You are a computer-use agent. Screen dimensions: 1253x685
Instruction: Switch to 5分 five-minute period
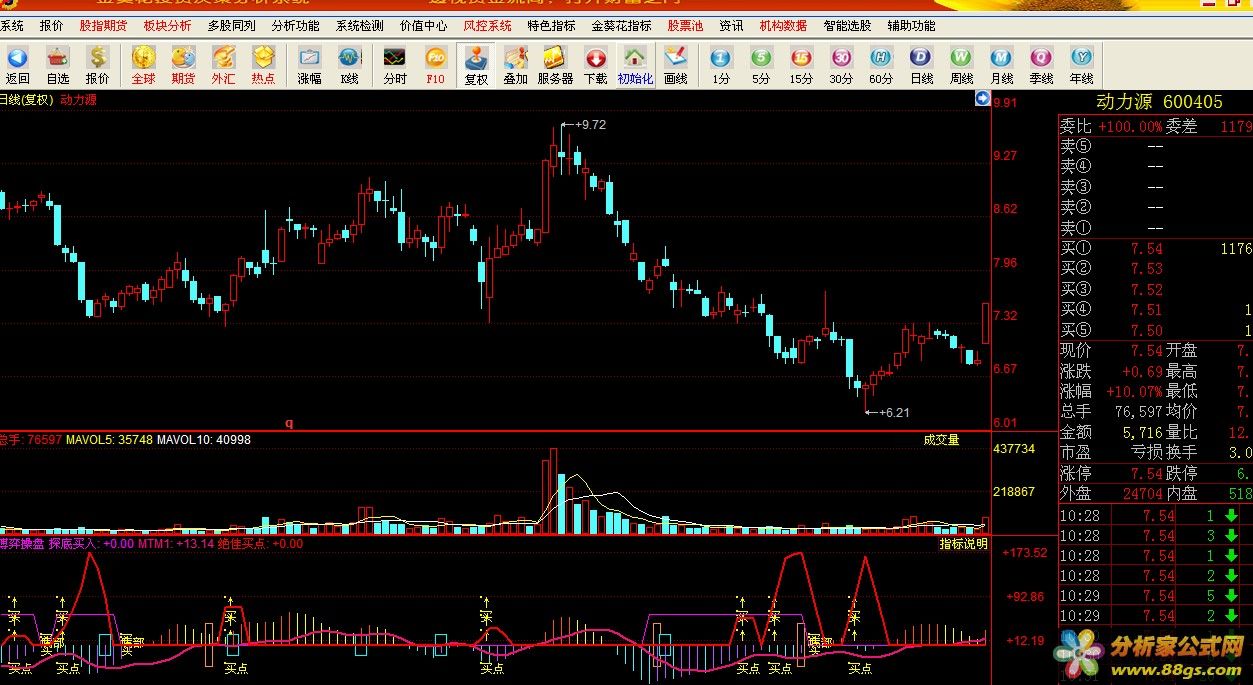pos(761,65)
